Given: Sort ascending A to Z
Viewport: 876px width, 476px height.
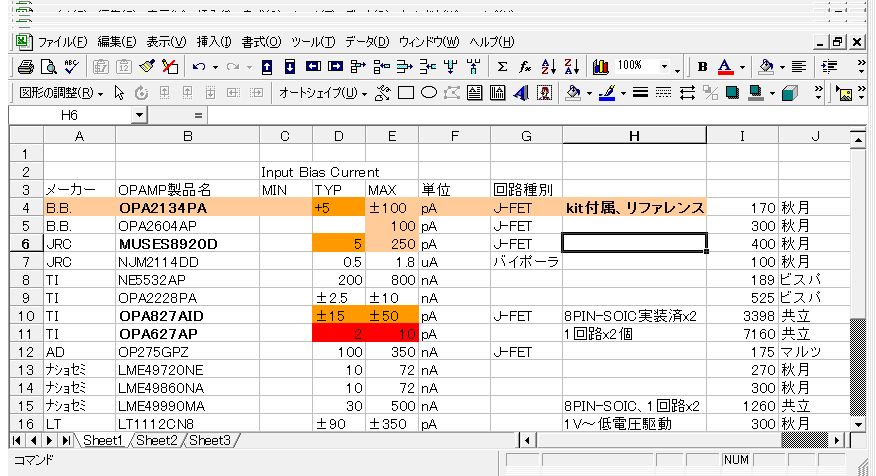Looking at the screenshot, I should tap(548, 67).
